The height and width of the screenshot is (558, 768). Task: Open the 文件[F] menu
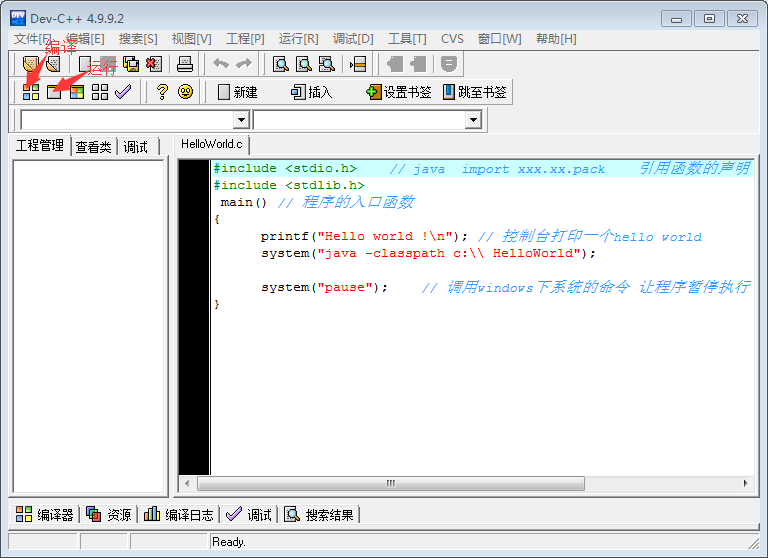33,39
